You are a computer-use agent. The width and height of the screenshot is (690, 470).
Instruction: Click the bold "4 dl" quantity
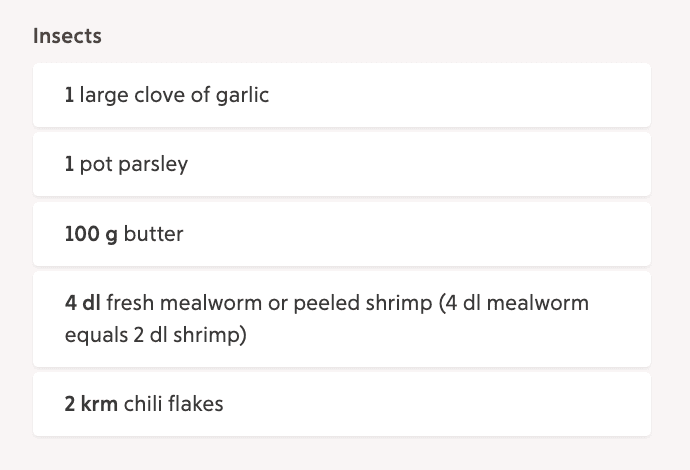[82, 303]
